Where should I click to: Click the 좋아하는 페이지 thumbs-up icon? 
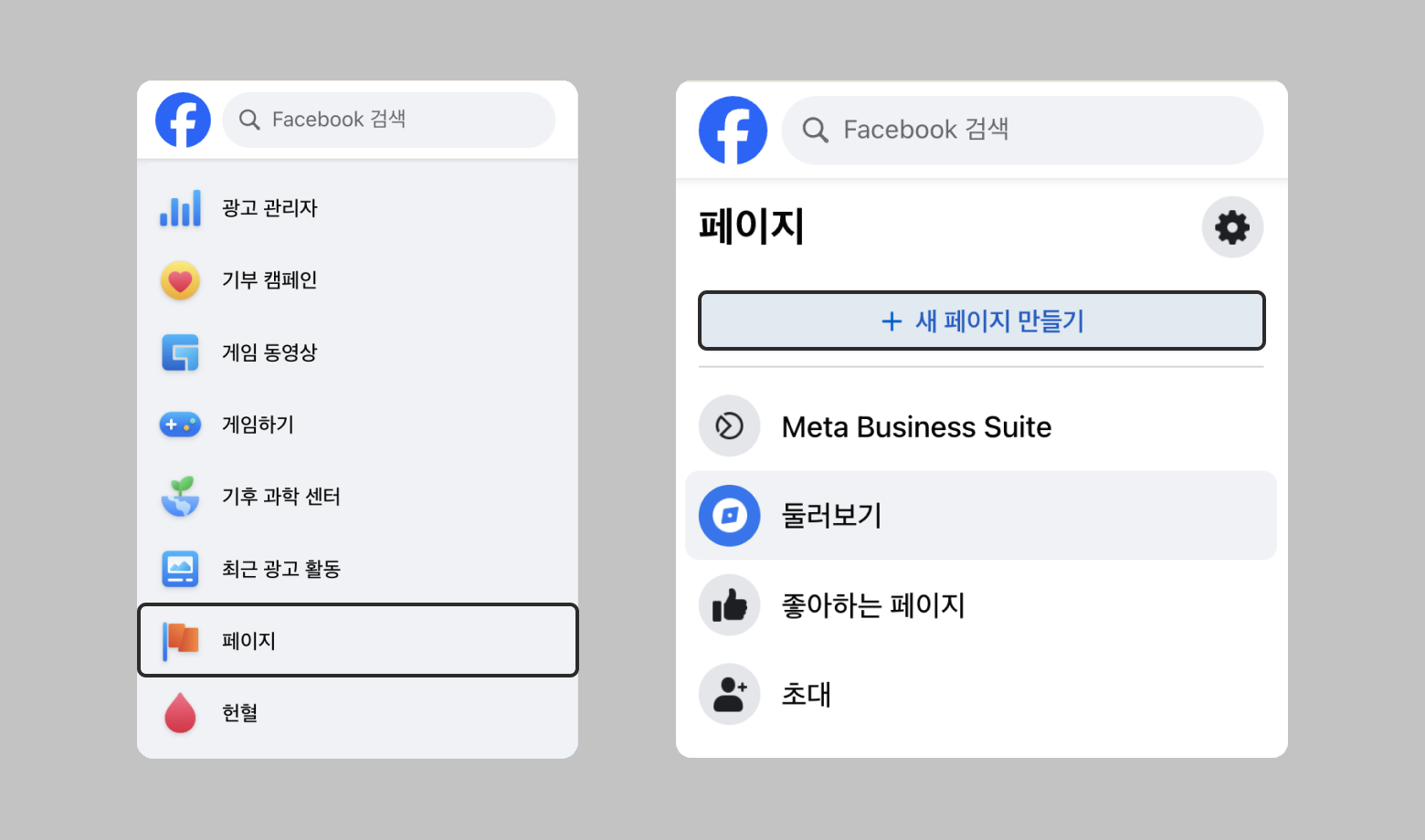click(x=729, y=605)
